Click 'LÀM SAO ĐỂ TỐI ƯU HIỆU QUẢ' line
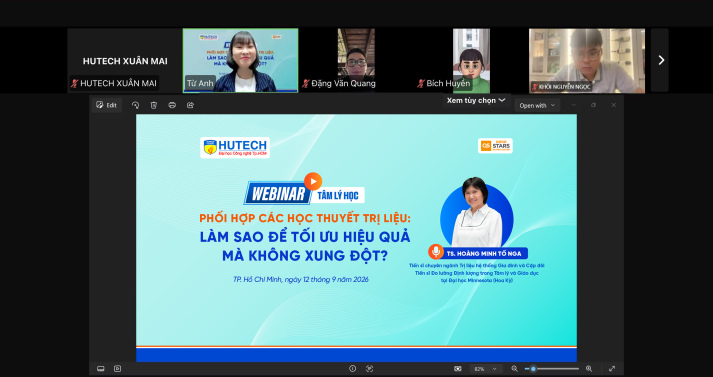Image resolution: width=713 pixels, height=377 pixels. (305, 236)
